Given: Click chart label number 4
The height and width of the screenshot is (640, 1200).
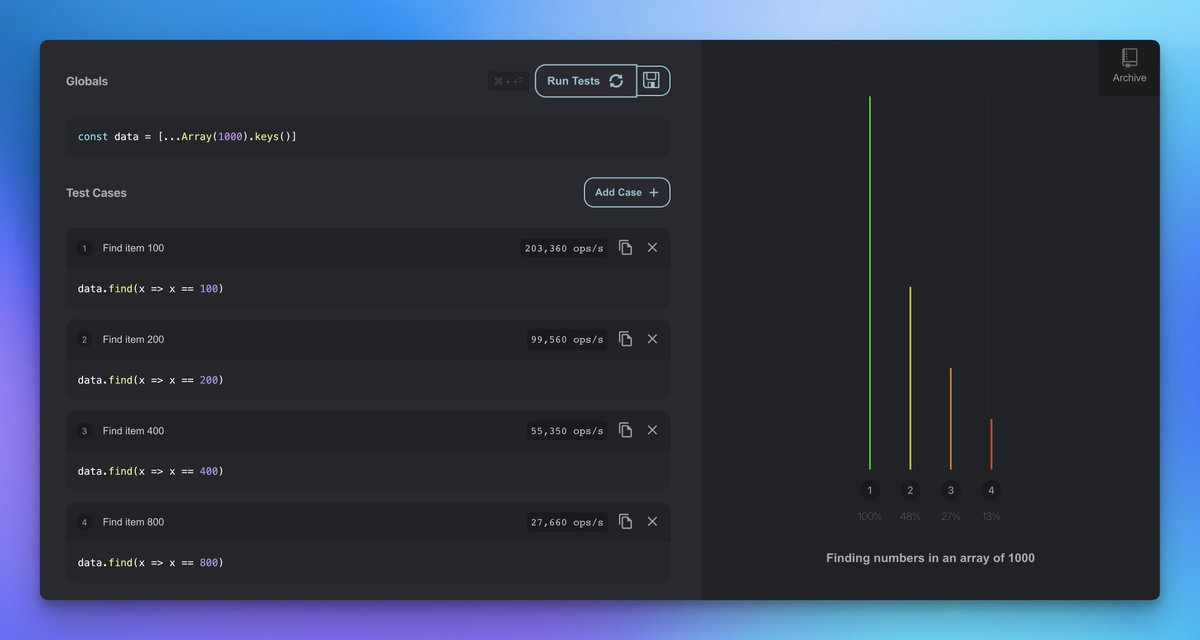Looking at the screenshot, I should tap(991, 490).
